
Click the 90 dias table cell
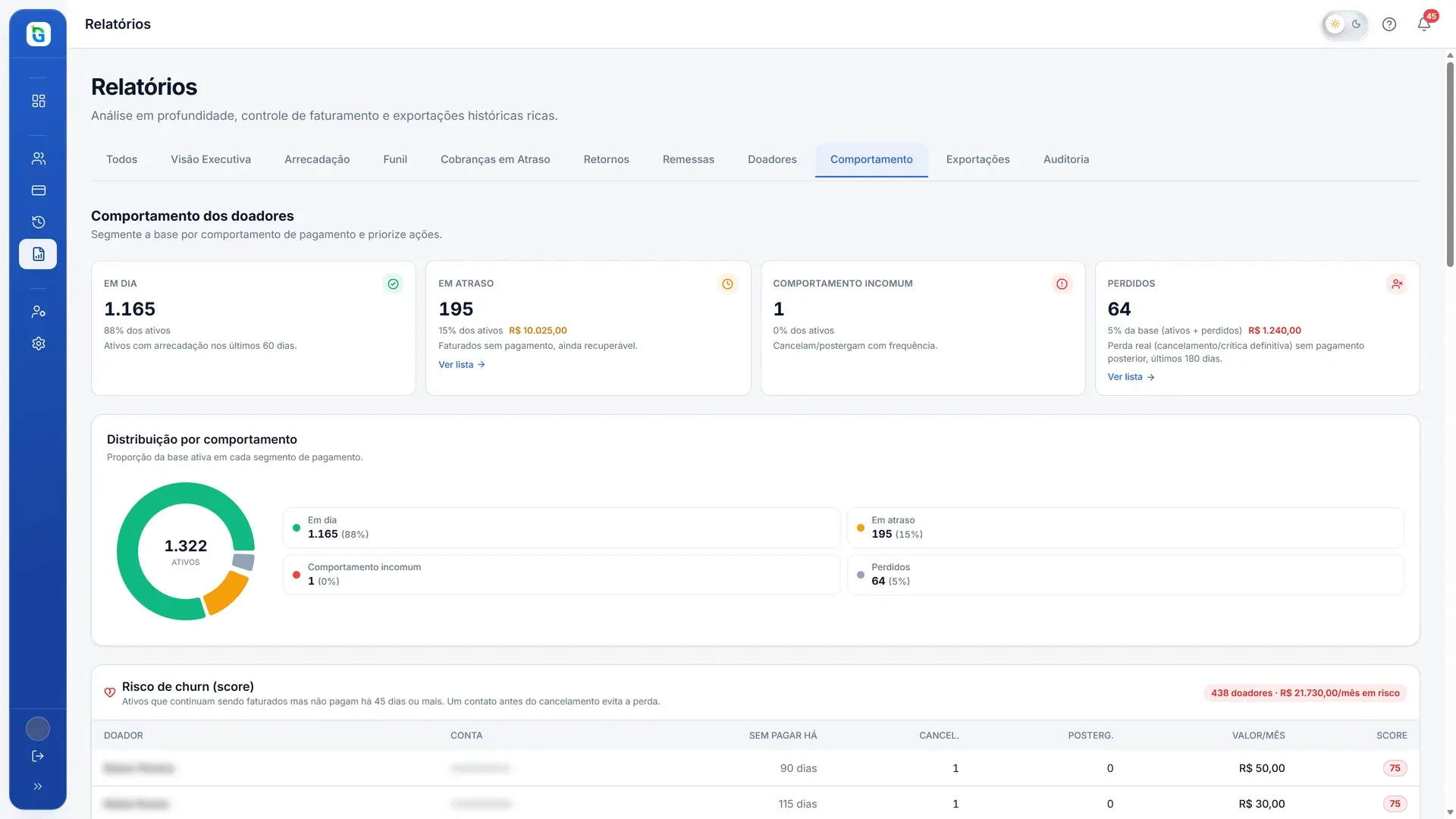point(799,768)
